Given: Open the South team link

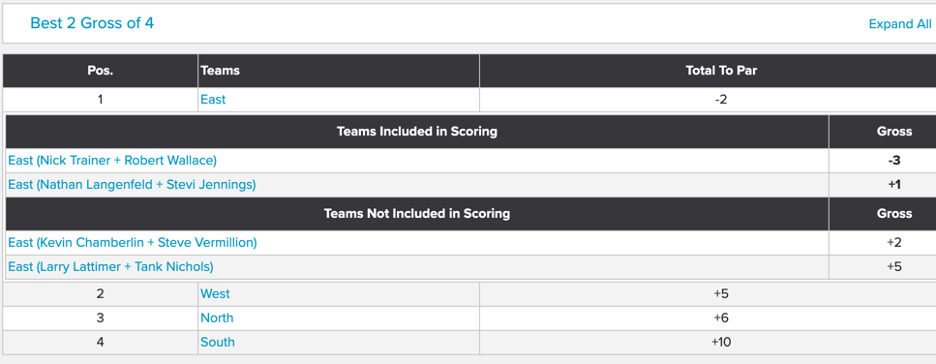Looking at the screenshot, I should click(217, 343).
